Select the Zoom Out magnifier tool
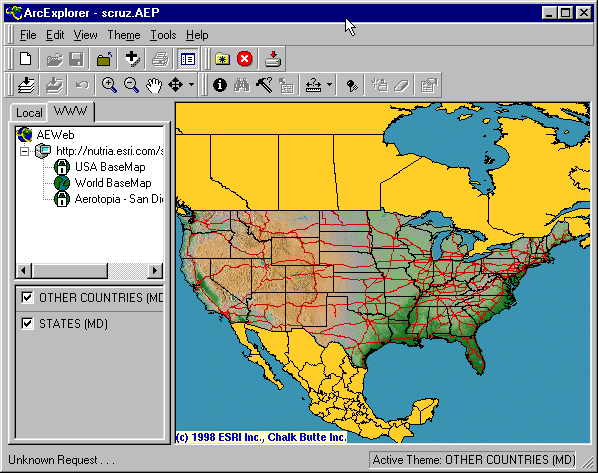This screenshot has height=473, width=598. pos(131,85)
